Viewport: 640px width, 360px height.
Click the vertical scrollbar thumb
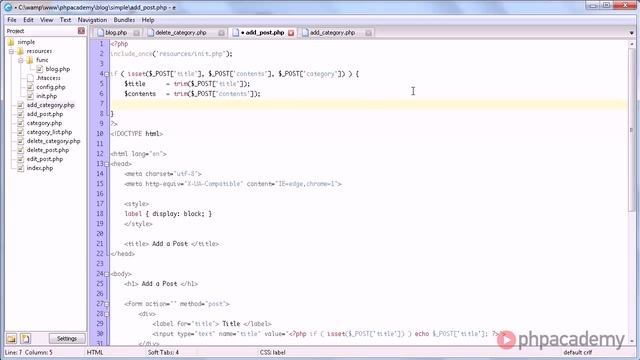pyautogui.click(x=631, y=131)
